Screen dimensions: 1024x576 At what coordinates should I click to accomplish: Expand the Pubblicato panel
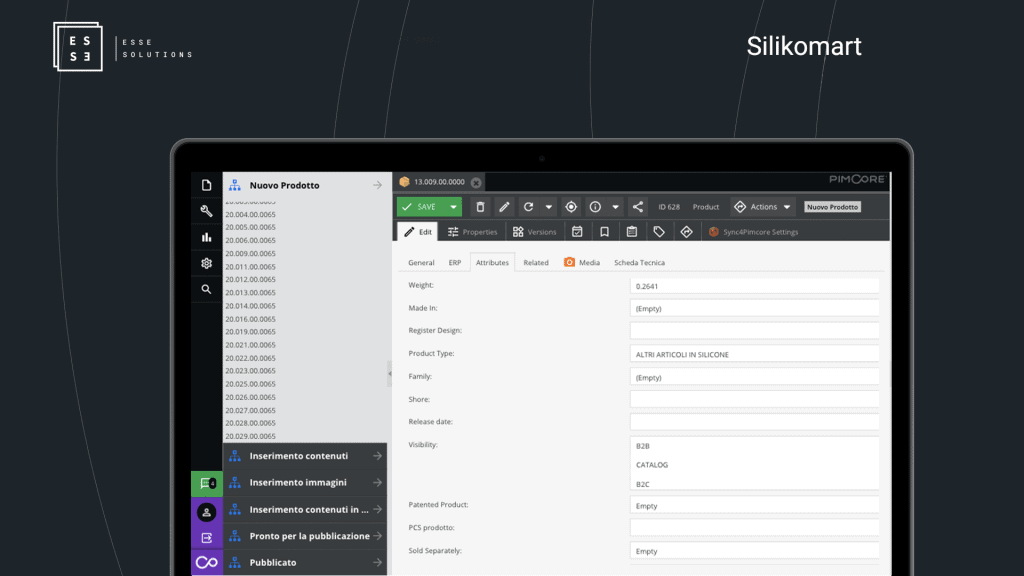(x=305, y=562)
